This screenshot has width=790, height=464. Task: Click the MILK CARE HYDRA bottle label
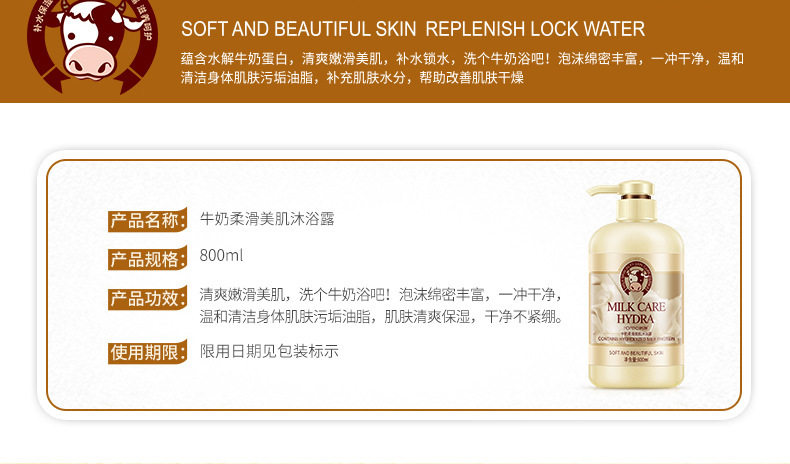click(636, 313)
